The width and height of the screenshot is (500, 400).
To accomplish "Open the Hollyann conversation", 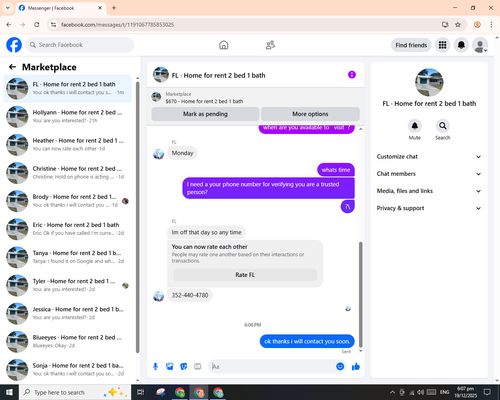I will pos(67,117).
